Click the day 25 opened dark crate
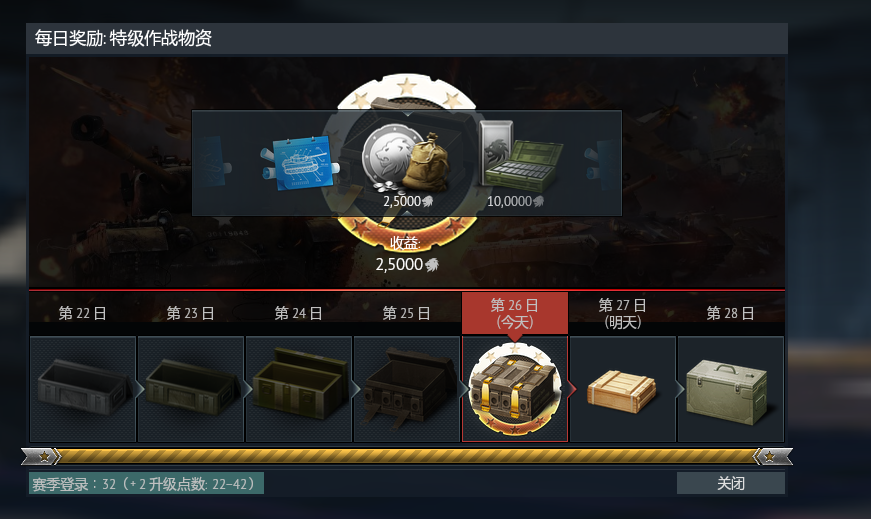The image size is (871, 519). click(x=407, y=389)
